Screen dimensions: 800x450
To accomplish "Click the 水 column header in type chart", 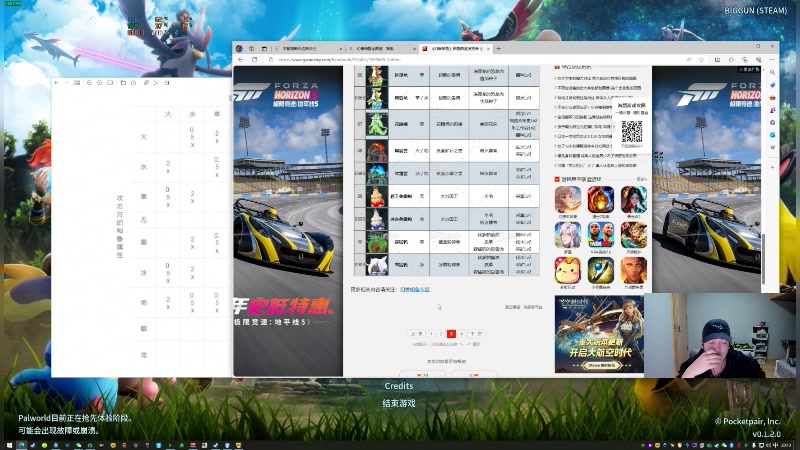I will click(x=192, y=114).
